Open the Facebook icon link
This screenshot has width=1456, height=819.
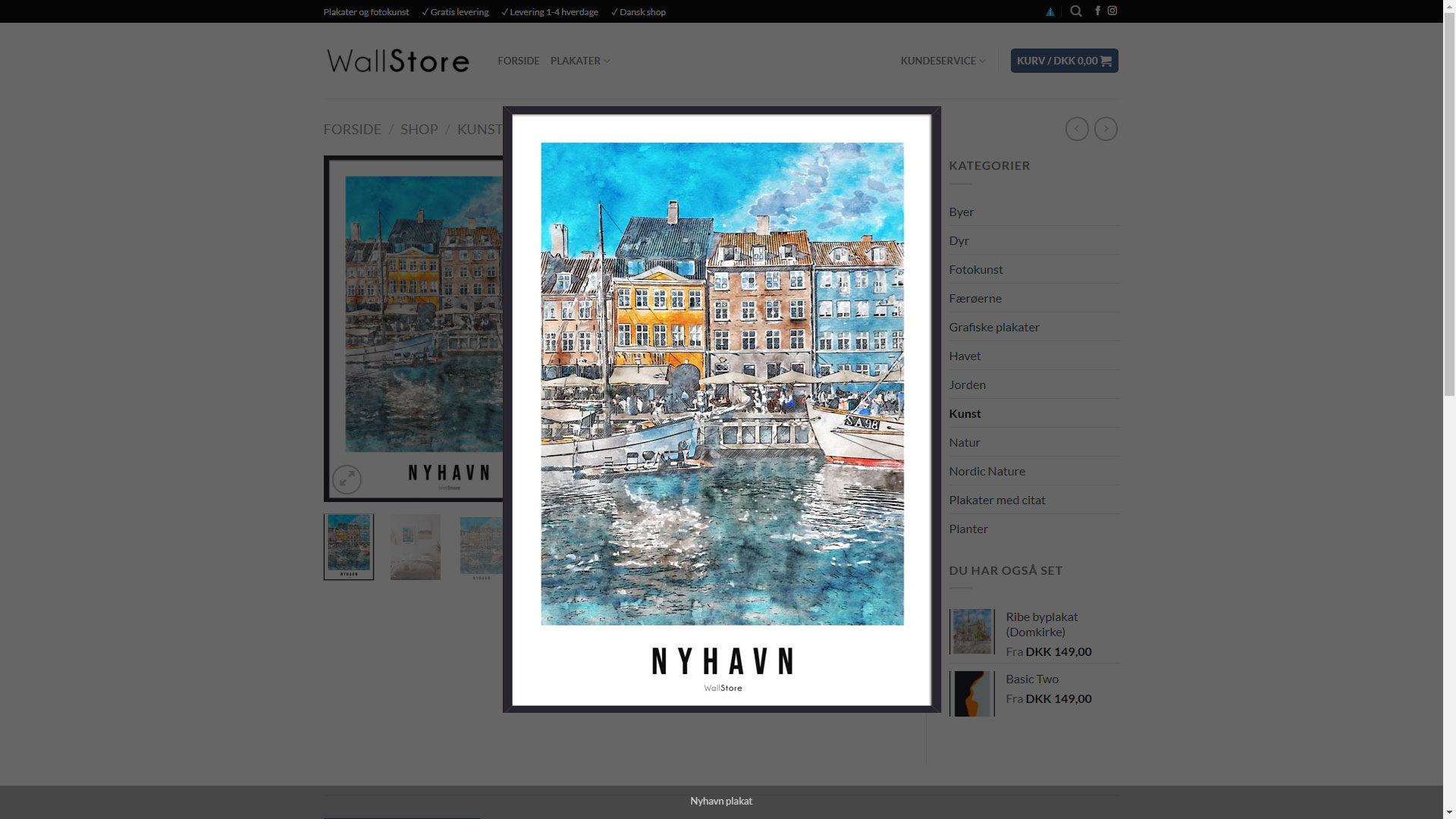(x=1097, y=11)
